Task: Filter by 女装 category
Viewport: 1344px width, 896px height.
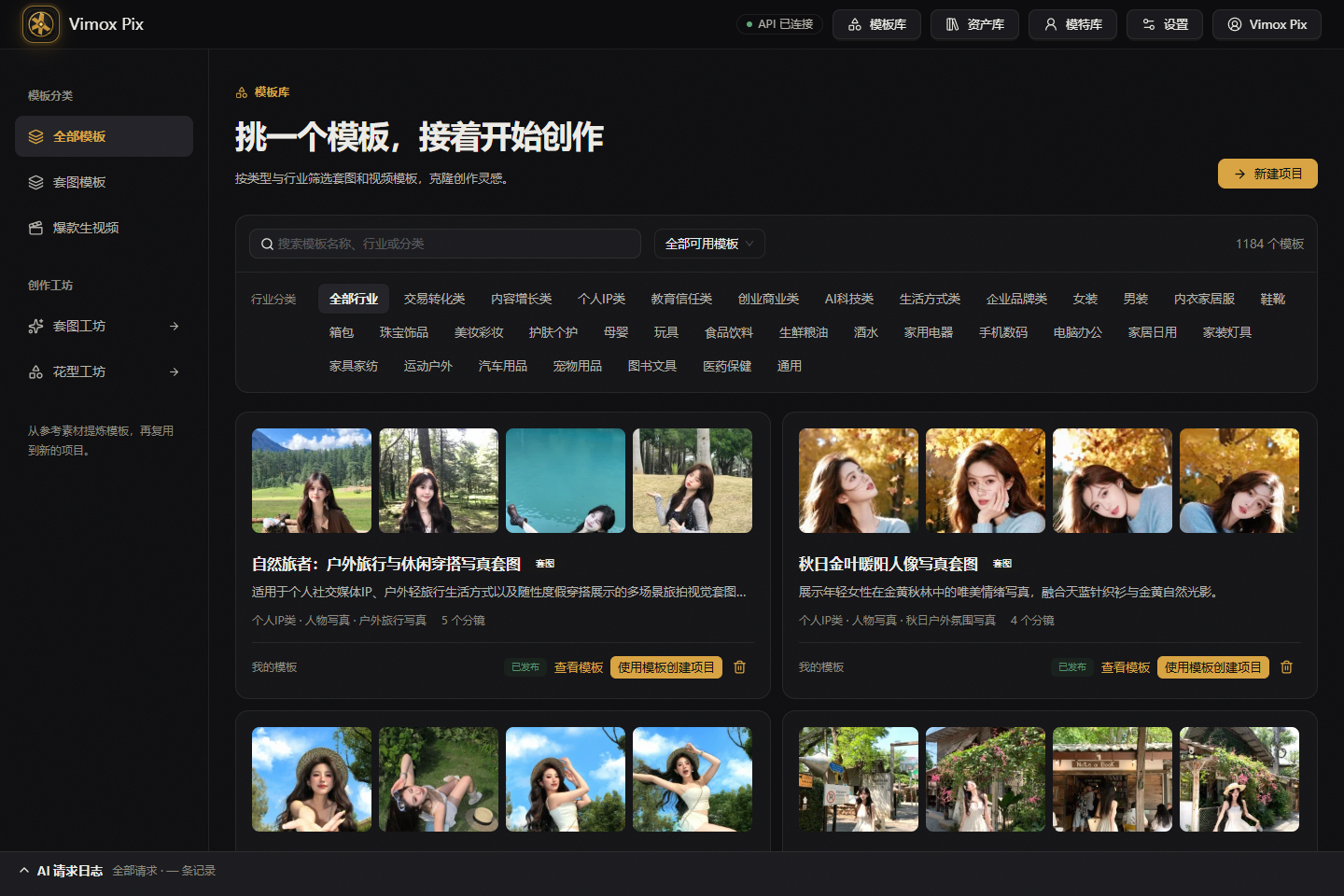Action: (x=1085, y=299)
